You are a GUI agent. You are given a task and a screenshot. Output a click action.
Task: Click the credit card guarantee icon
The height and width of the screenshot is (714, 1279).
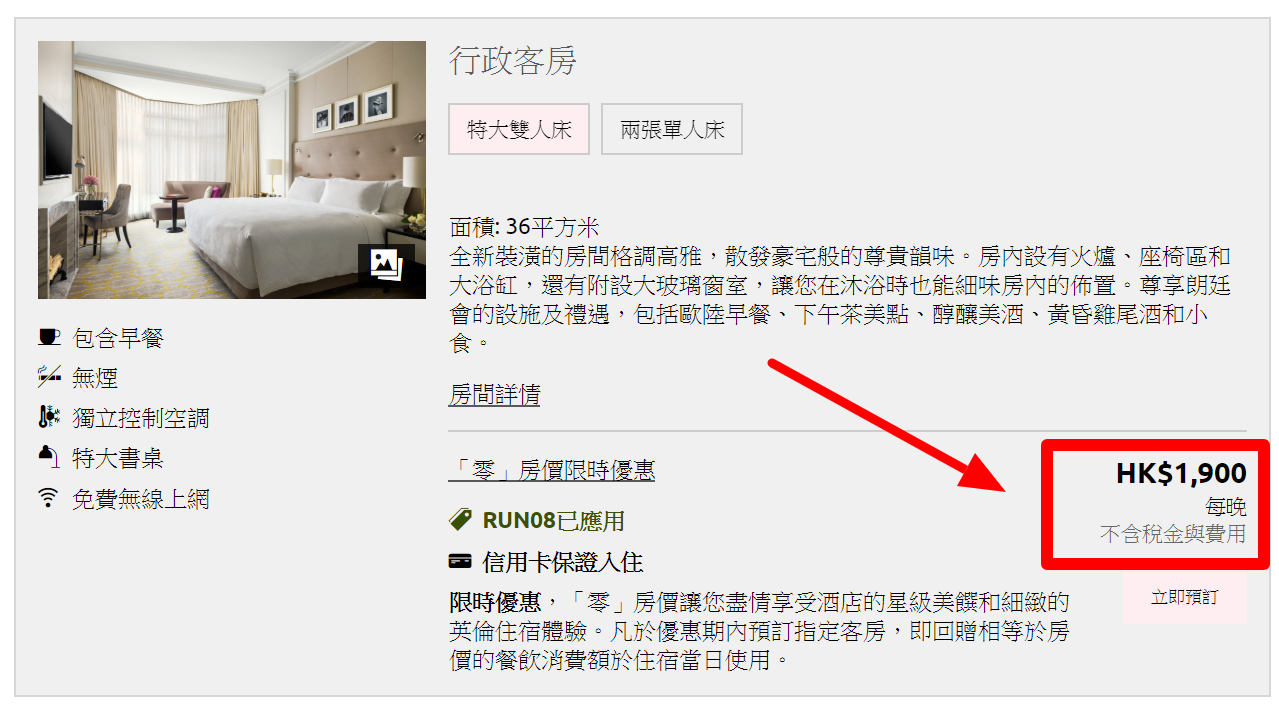[460, 561]
